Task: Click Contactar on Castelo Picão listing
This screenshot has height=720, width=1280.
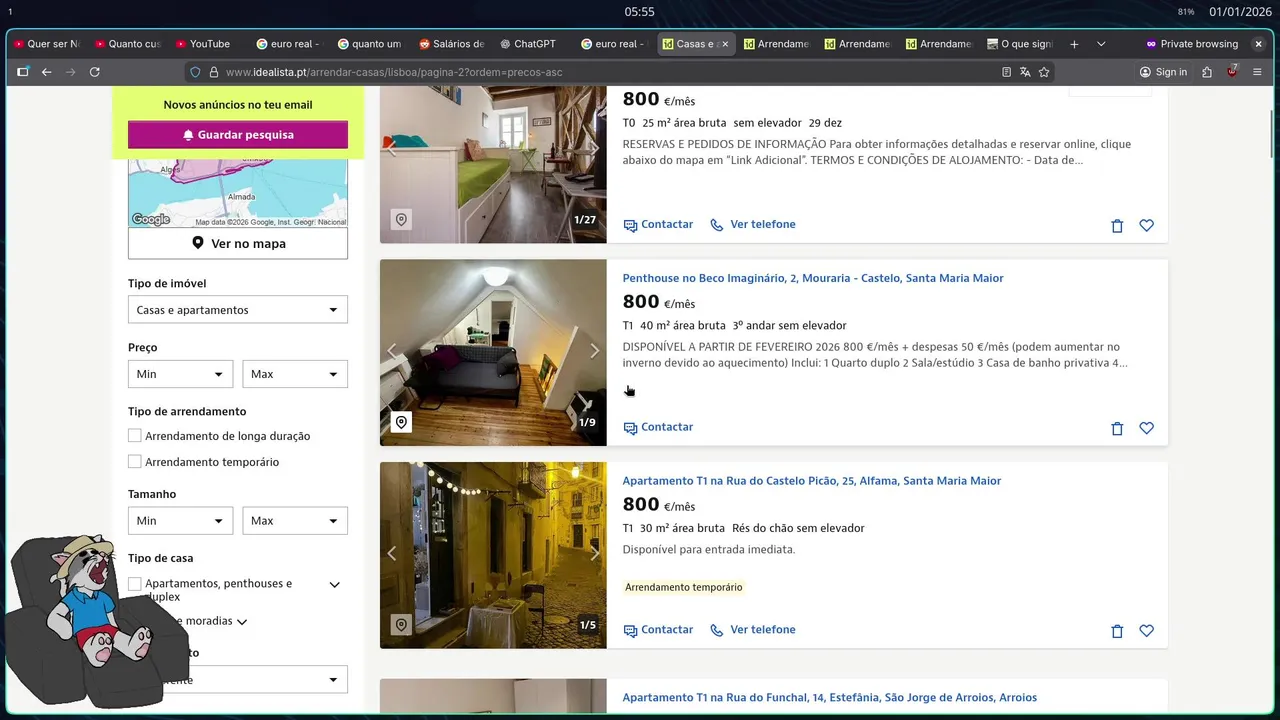Action: click(658, 630)
